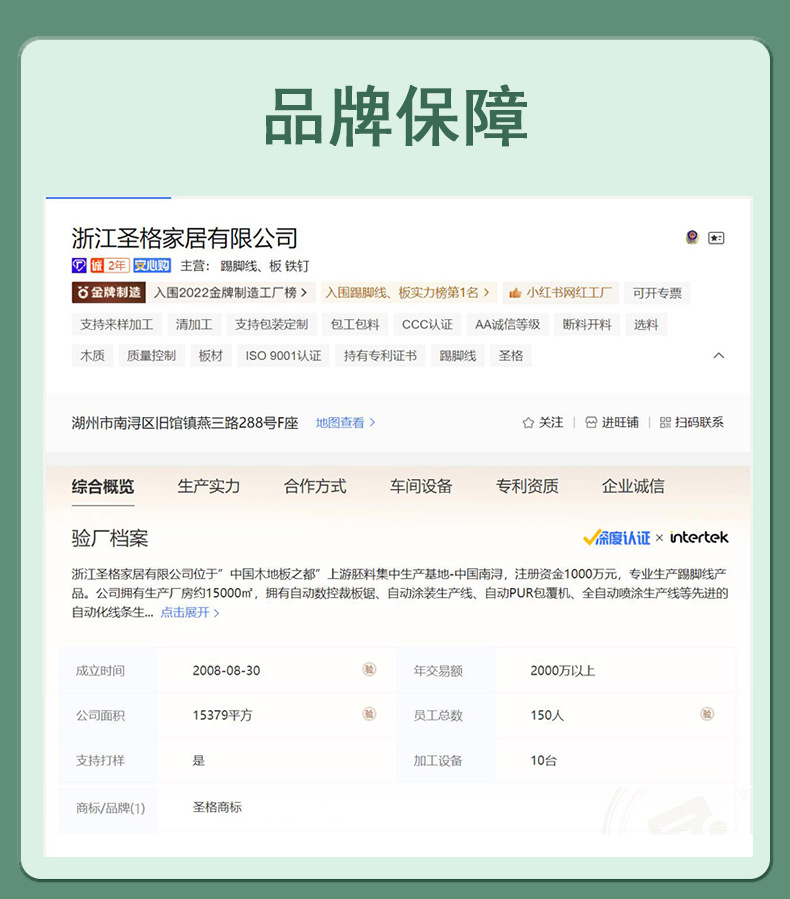Click the 验 badge in 公司面积 row

click(369, 714)
